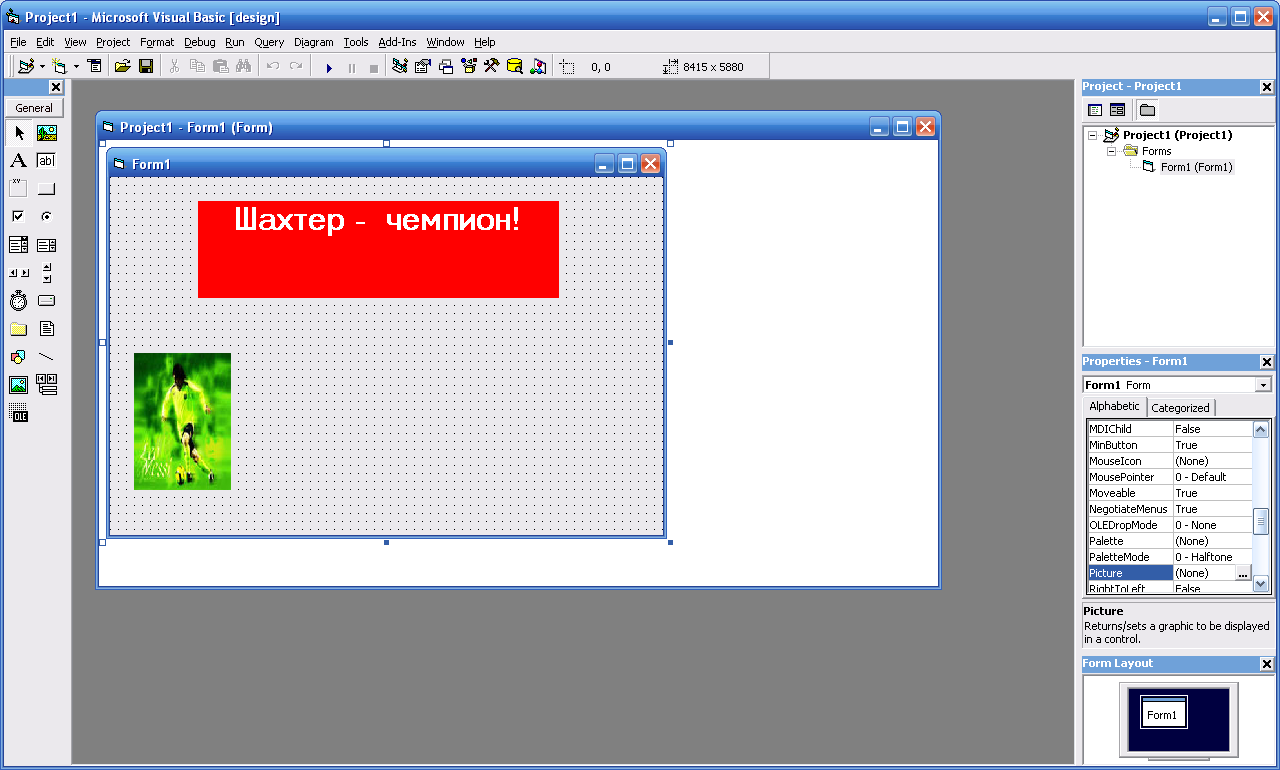
Task: Select the horizontal scrollbar control in toolbox
Action: (19, 273)
